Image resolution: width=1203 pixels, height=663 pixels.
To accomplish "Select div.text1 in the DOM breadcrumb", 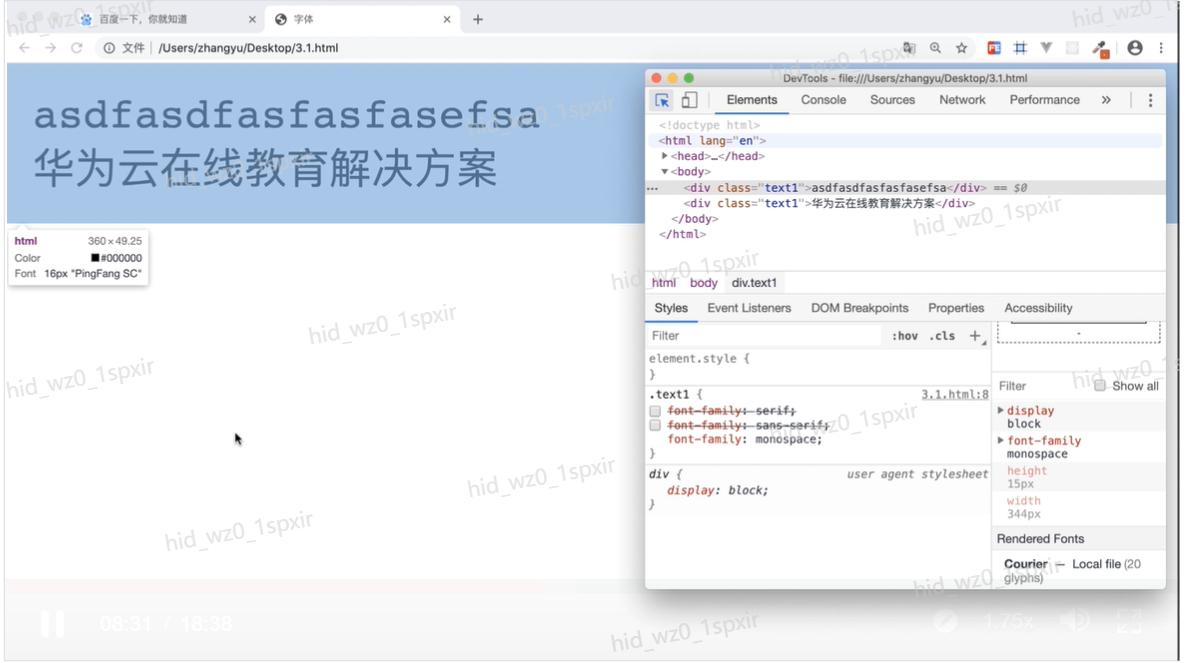I will (x=754, y=283).
